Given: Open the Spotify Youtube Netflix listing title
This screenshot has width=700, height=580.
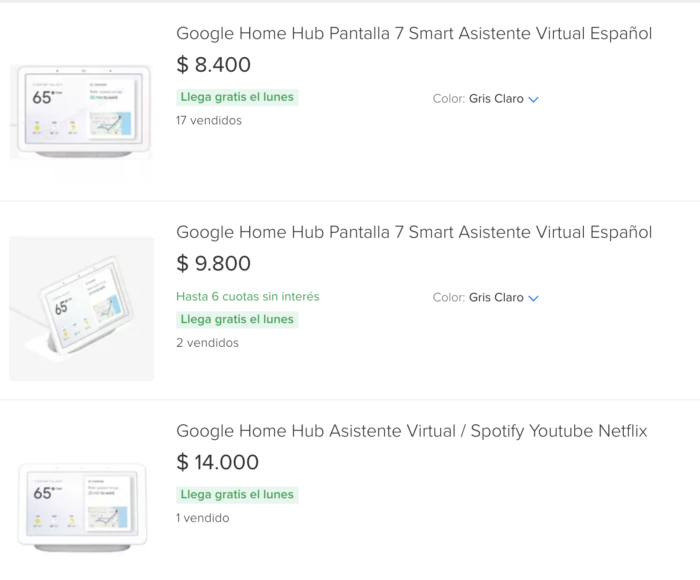Looking at the screenshot, I should point(412,431).
